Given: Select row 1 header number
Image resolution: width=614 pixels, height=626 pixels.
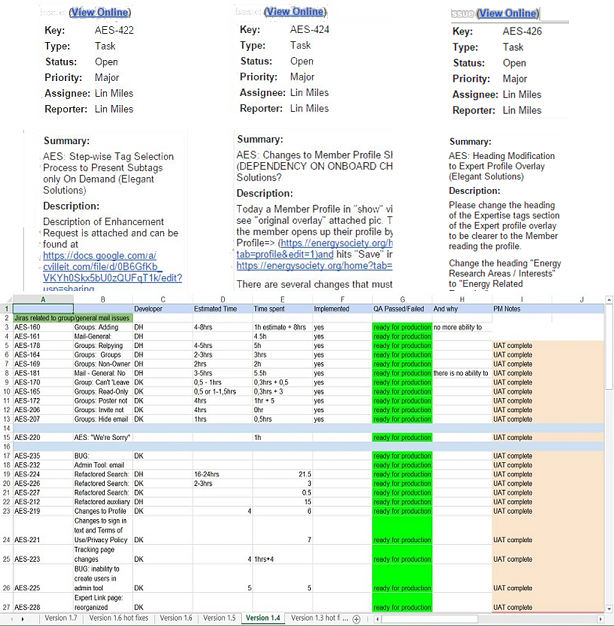Looking at the screenshot, I should (x=6, y=309).
